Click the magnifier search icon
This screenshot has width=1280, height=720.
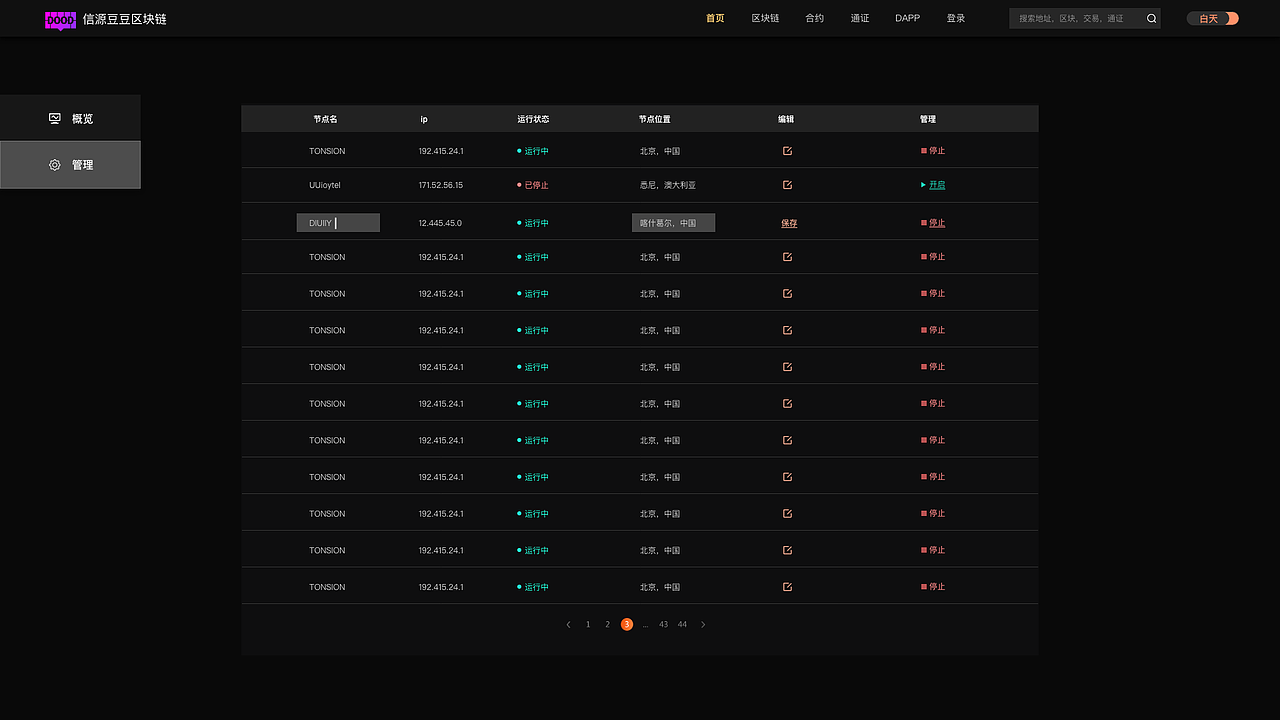pyautogui.click(x=1151, y=18)
